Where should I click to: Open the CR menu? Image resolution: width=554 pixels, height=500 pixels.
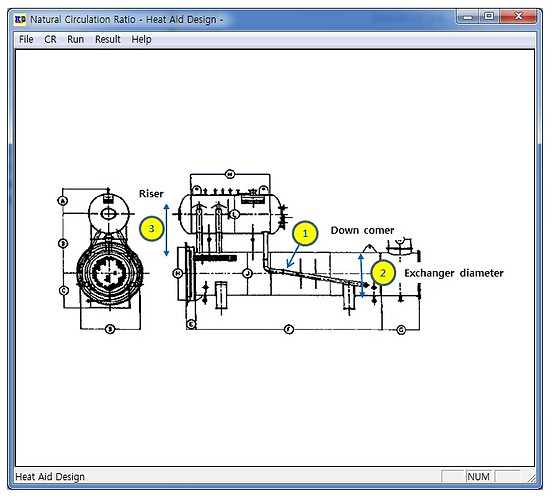point(50,39)
